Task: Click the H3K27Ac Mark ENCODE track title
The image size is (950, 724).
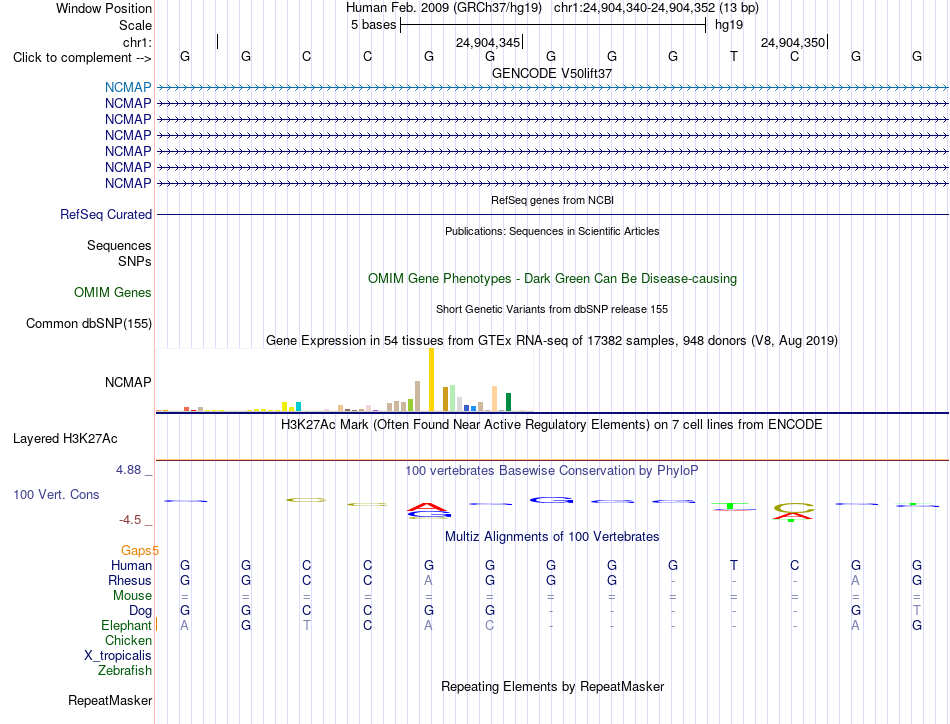Action: pyautogui.click(x=552, y=424)
